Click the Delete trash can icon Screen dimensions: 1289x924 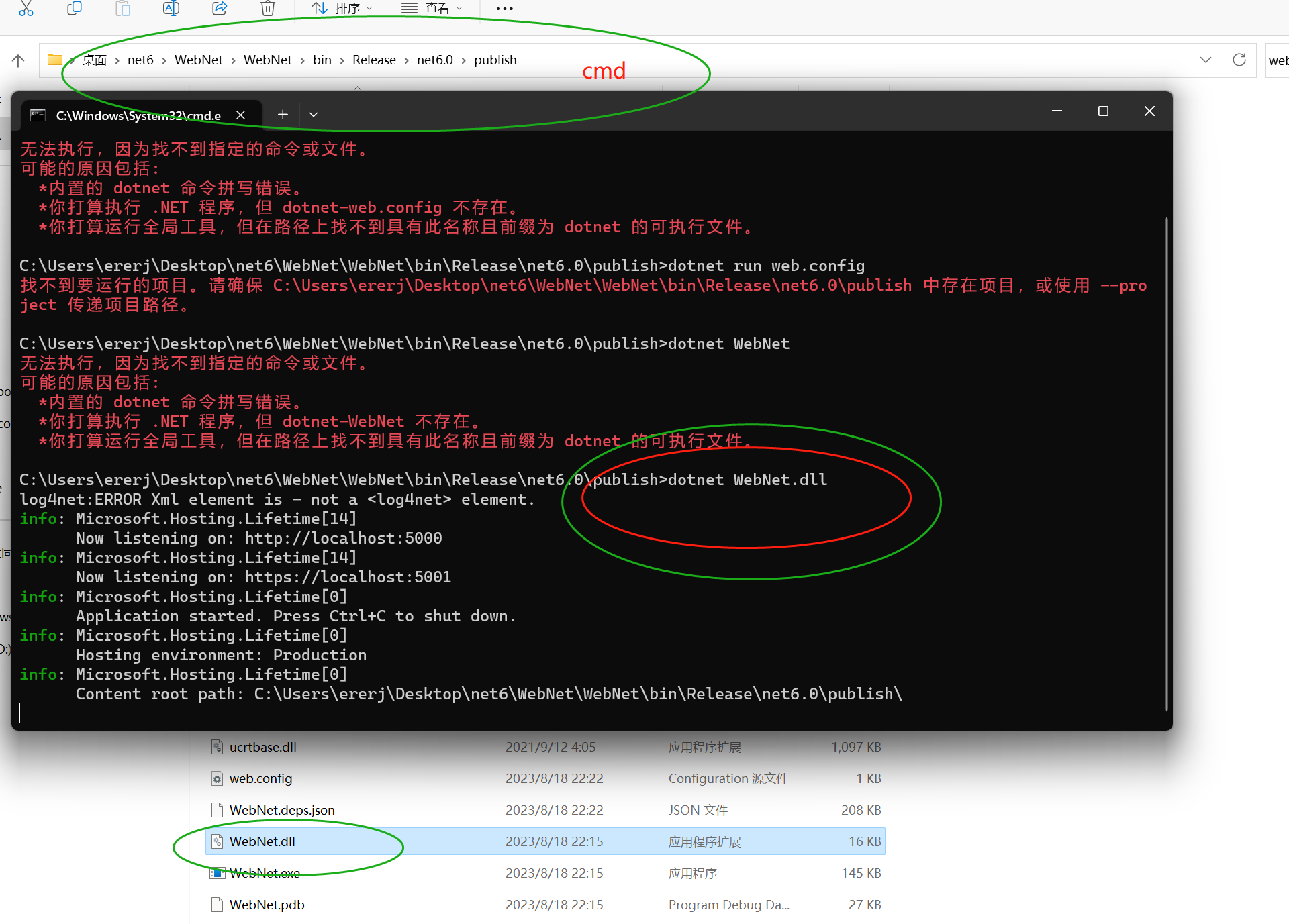pyautogui.click(x=268, y=9)
